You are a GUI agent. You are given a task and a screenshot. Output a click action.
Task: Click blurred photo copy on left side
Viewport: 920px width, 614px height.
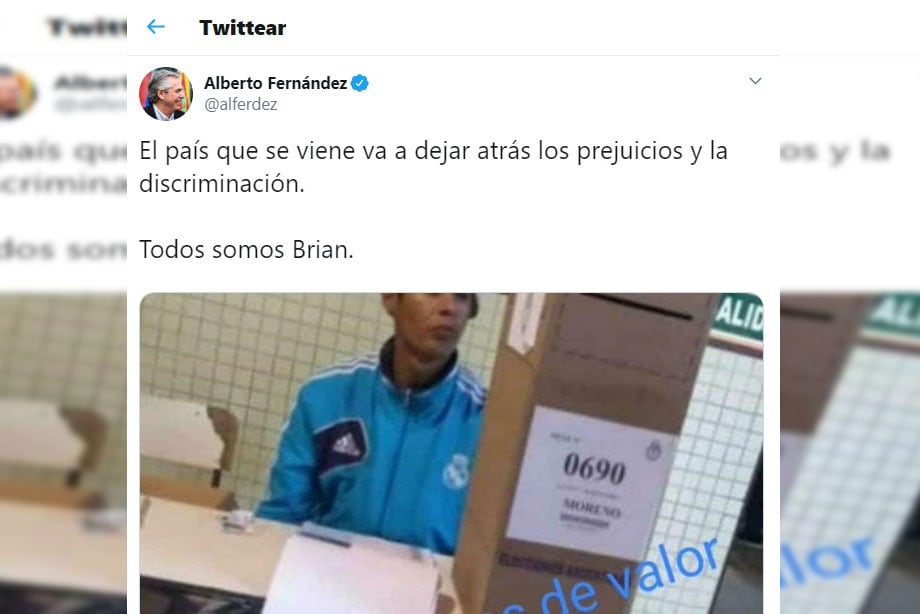pyautogui.click(x=63, y=453)
